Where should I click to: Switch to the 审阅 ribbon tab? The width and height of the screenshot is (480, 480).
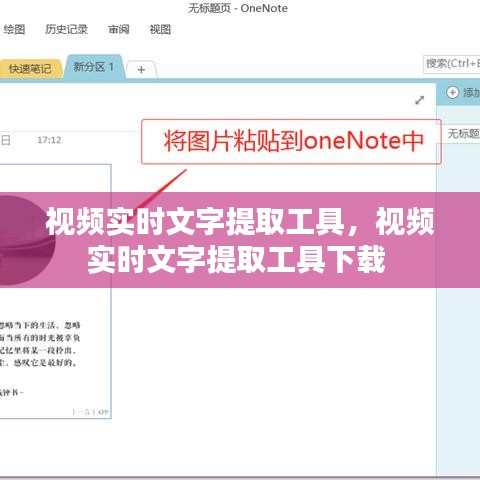(119, 29)
